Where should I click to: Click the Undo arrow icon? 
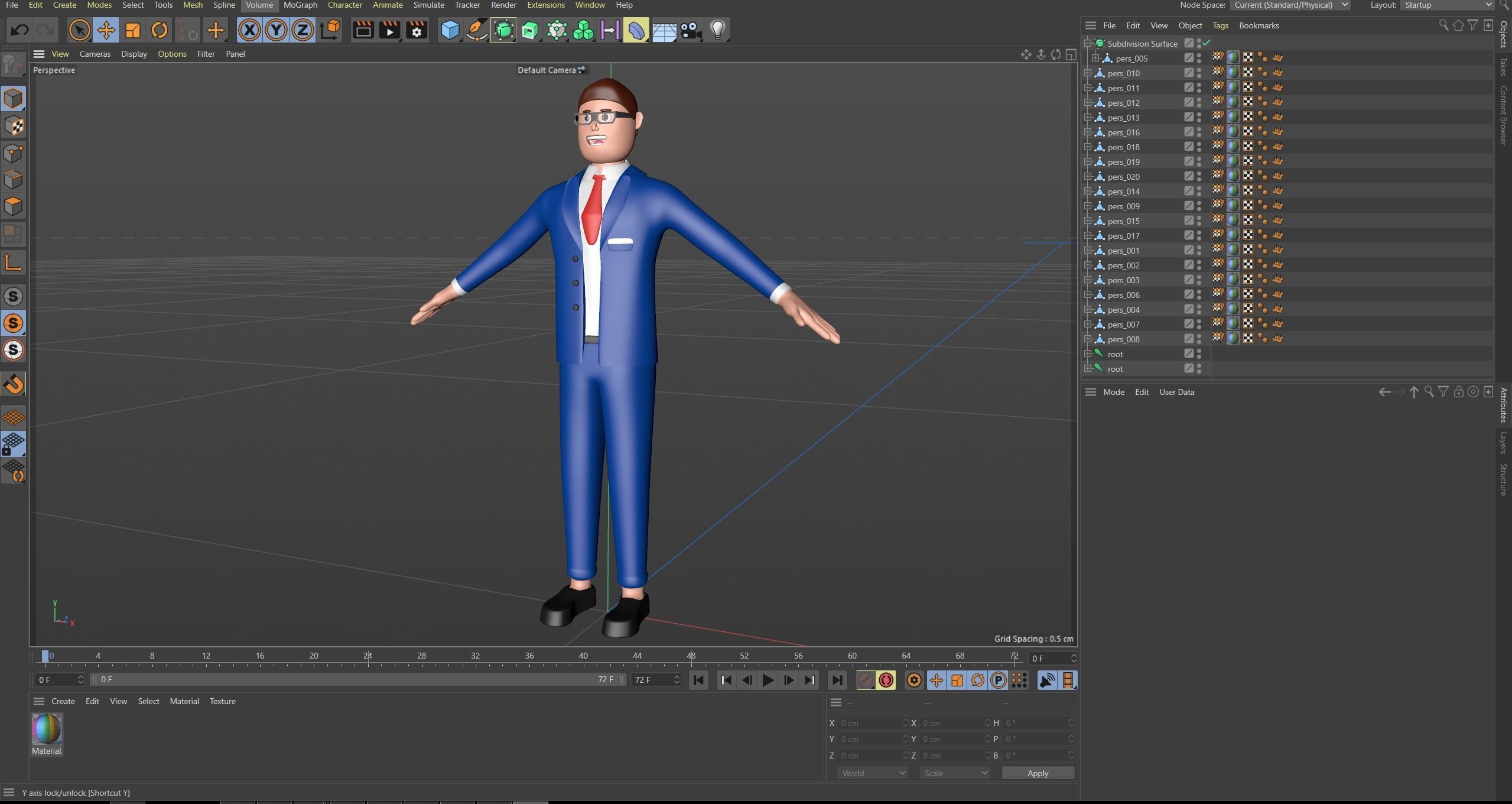click(x=20, y=30)
